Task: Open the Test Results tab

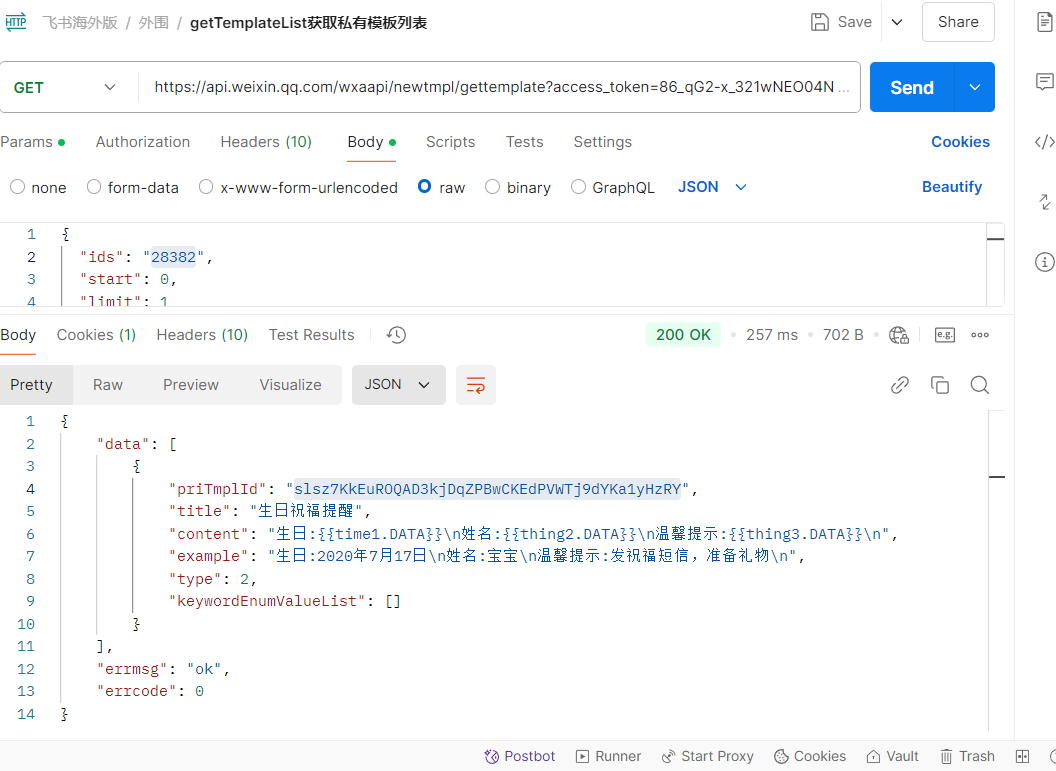Action: pyautogui.click(x=311, y=335)
